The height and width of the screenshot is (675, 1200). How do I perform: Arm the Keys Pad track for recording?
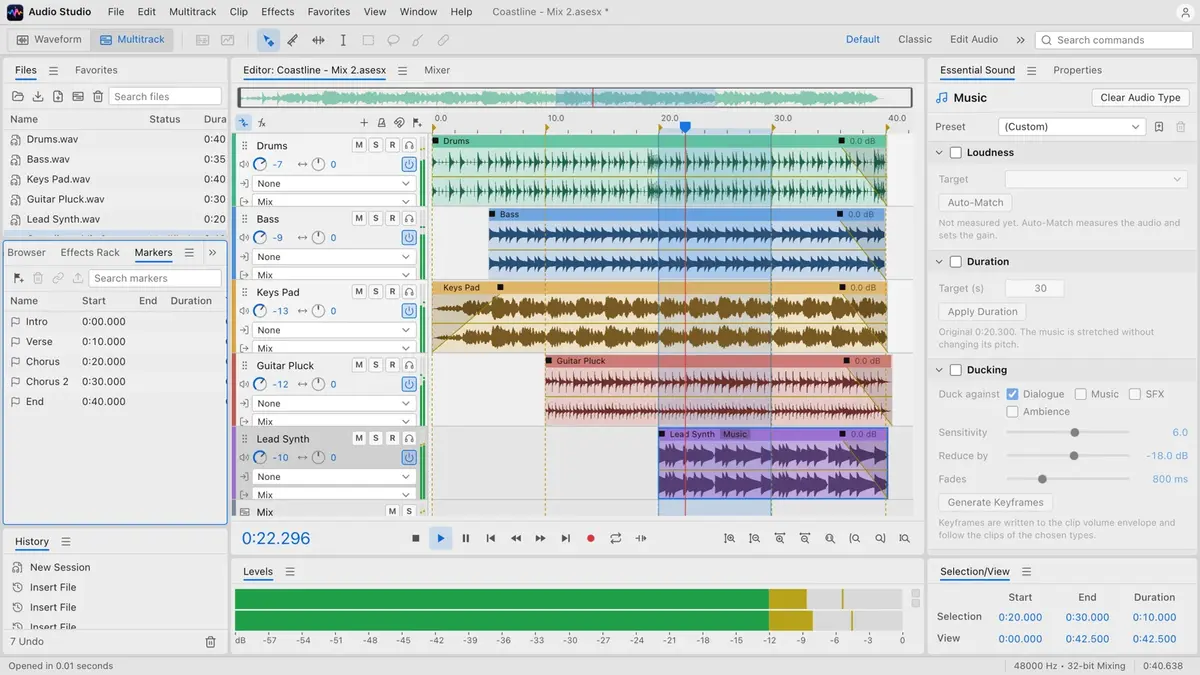[x=393, y=292]
